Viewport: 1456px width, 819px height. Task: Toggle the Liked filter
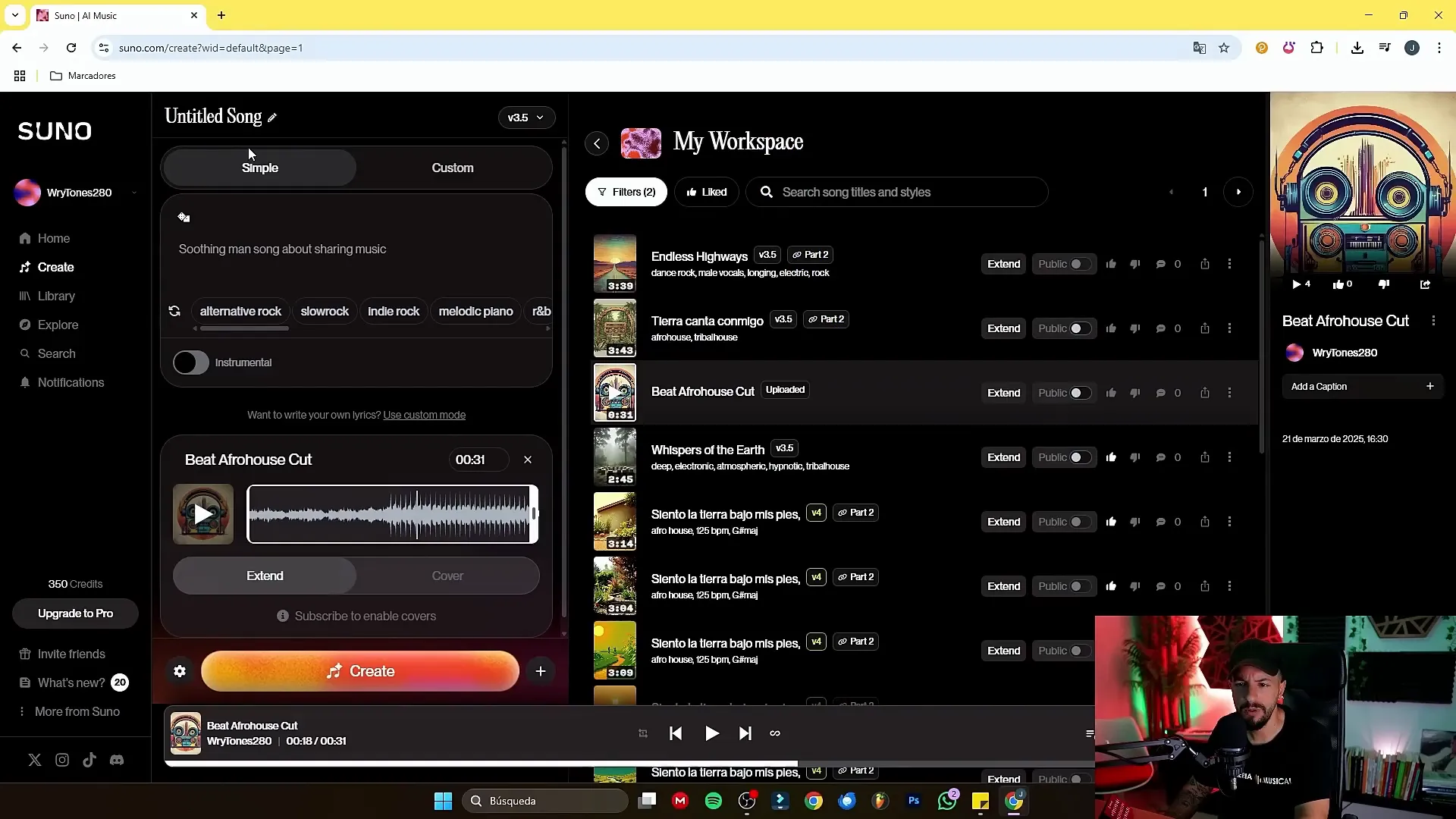707,192
